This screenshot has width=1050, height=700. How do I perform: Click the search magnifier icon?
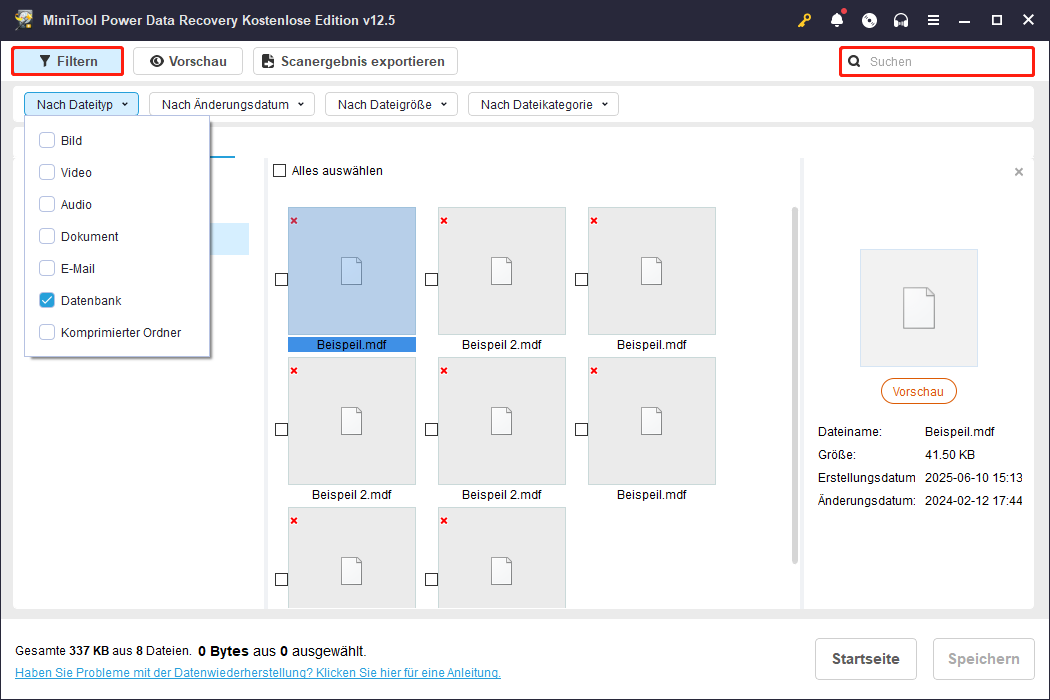854,62
